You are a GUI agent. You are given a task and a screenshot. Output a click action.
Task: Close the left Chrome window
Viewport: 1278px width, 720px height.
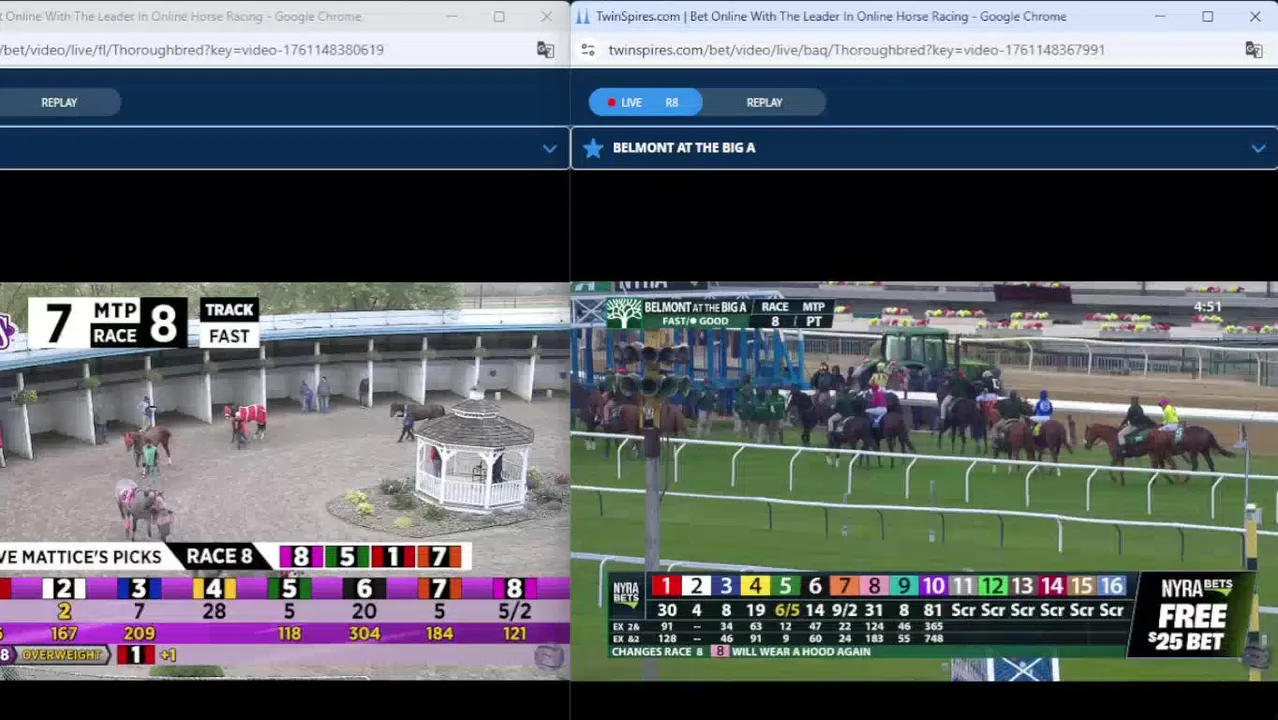(x=546, y=16)
